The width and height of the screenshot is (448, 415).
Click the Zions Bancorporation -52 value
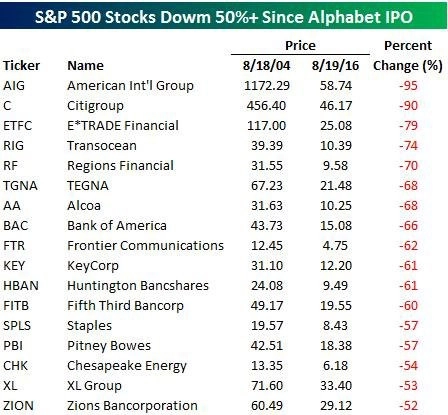pos(408,406)
